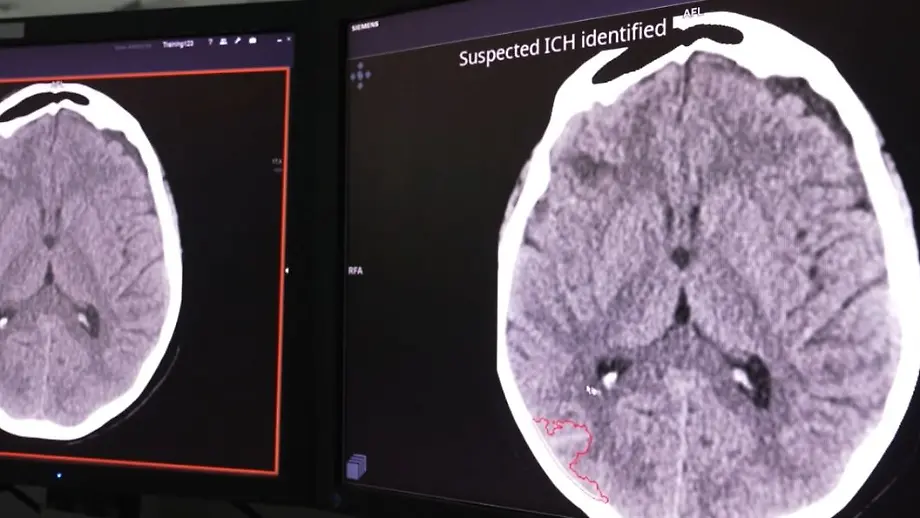
Task: Open the chat message icon
Action: click(x=252, y=41)
